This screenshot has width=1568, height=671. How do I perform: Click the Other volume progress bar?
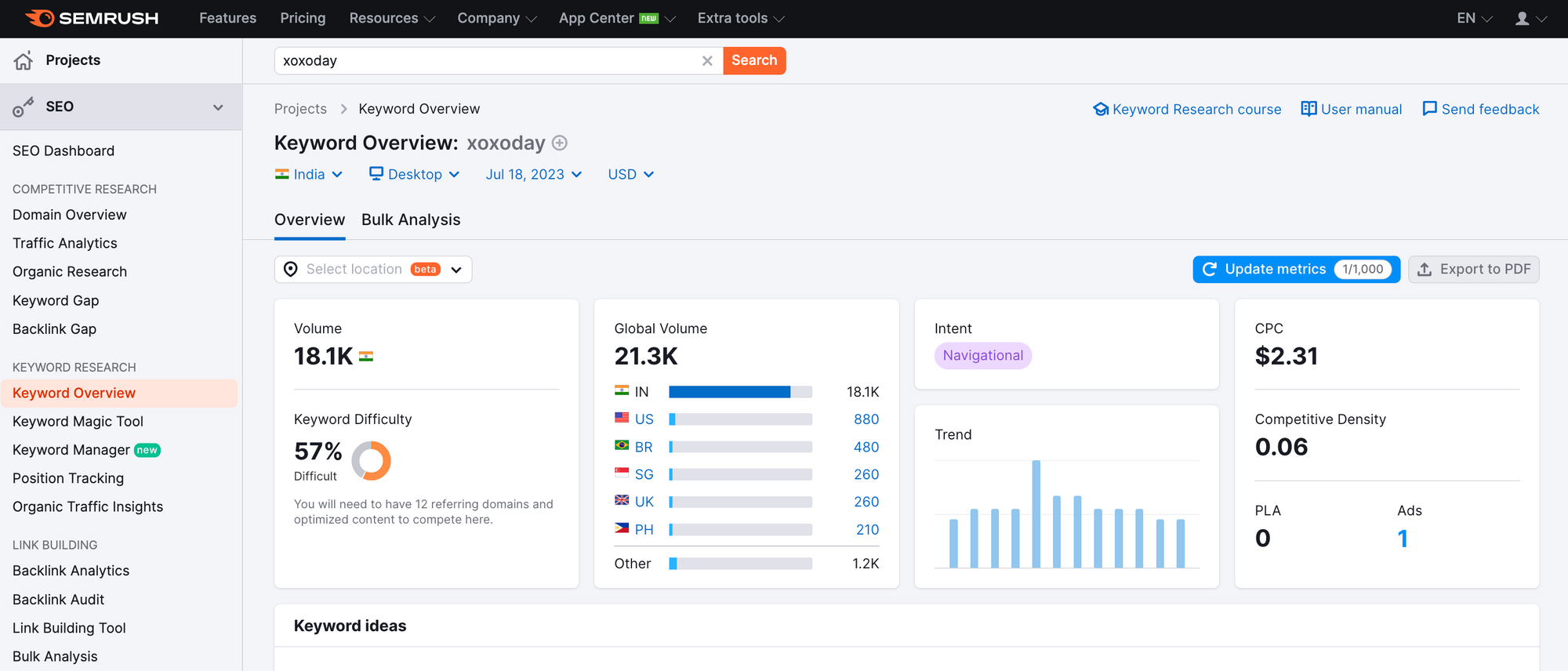coord(740,564)
